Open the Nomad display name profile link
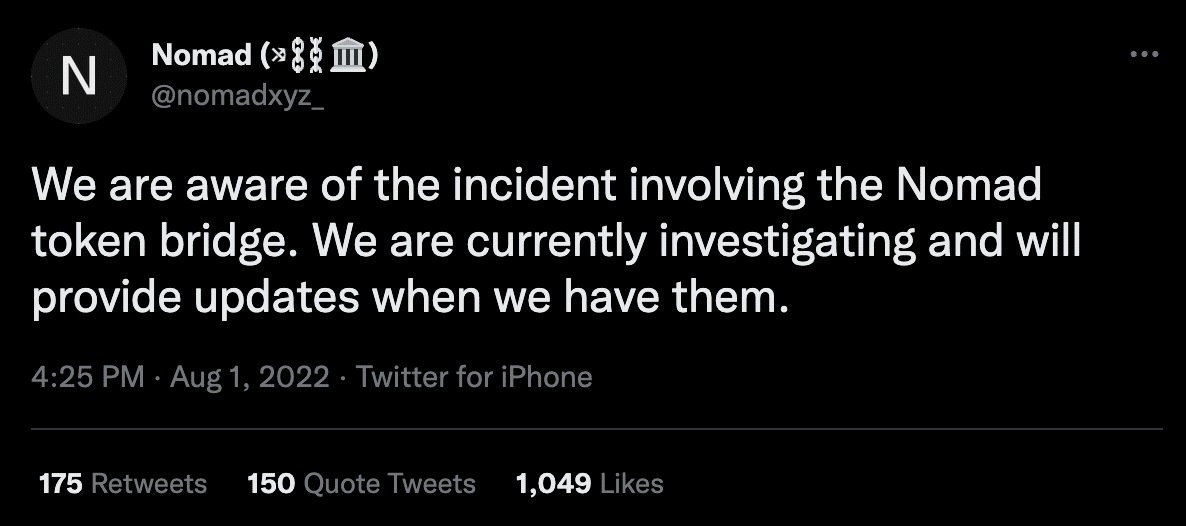Viewport: 1186px width, 526px height. pyautogui.click(x=200, y=57)
